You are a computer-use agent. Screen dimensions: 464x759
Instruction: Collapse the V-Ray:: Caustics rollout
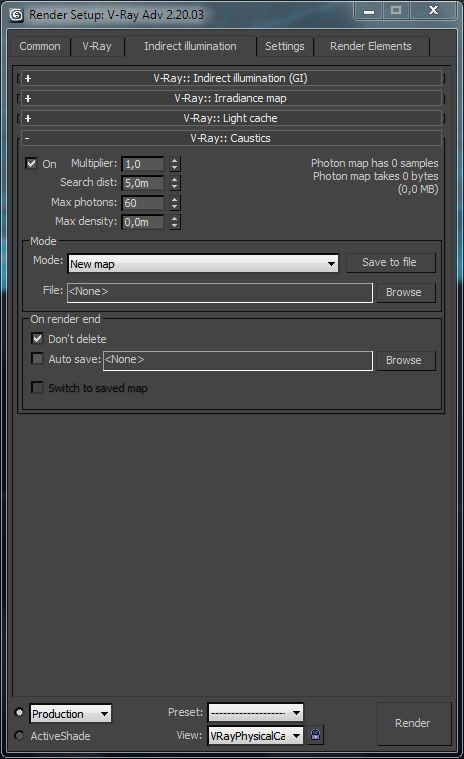tap(230, 138)
